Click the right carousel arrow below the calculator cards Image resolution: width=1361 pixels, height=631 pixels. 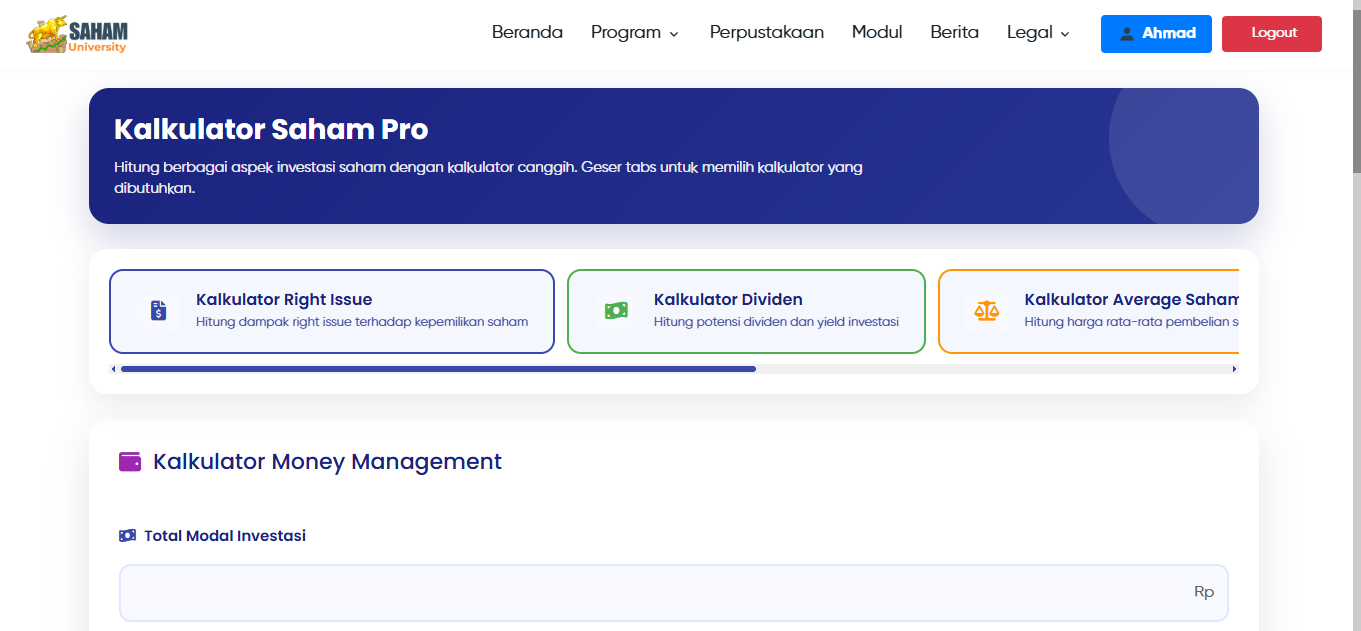point(1236,368)
